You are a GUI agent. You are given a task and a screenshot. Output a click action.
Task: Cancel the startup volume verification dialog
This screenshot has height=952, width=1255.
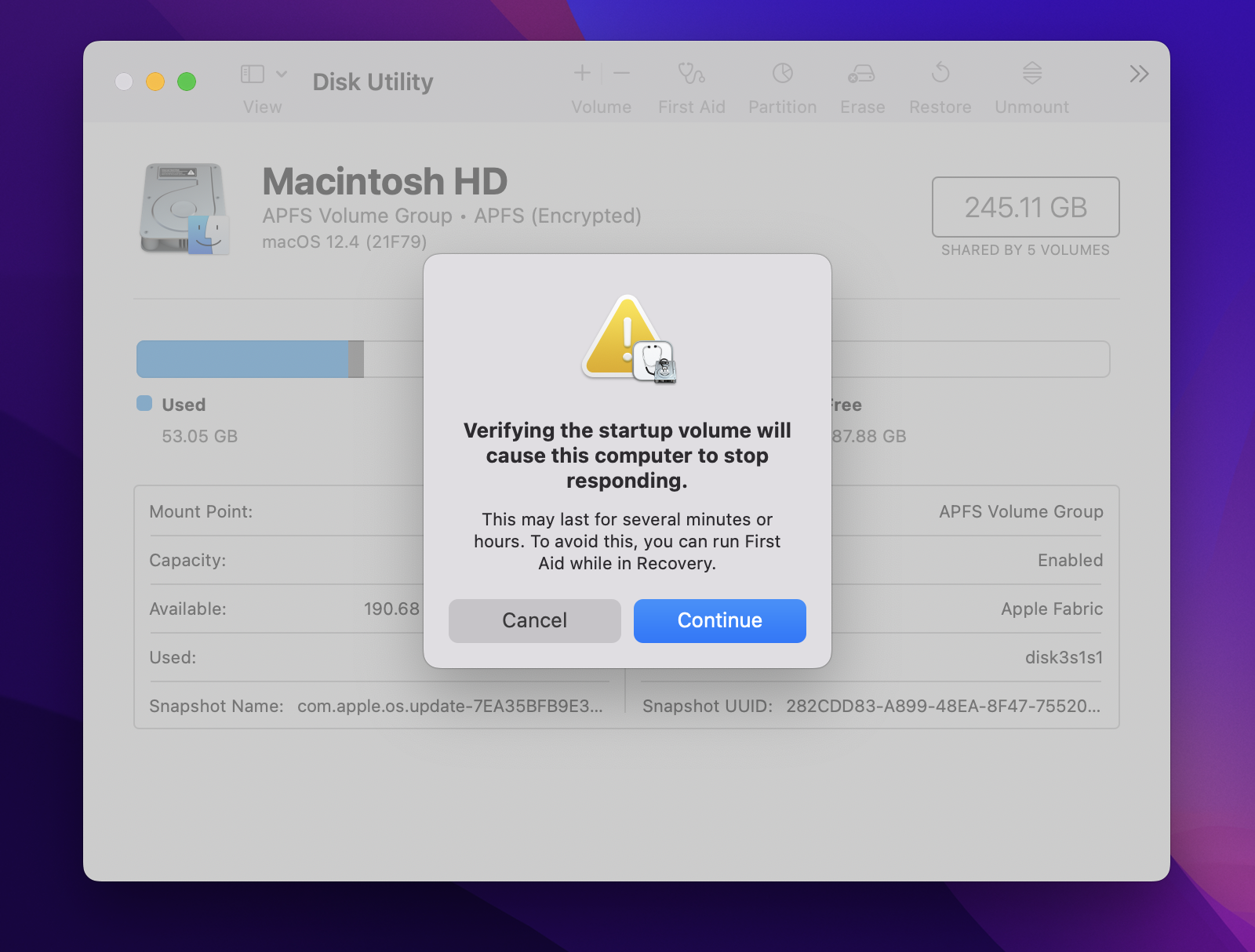[x=534, y=620]
